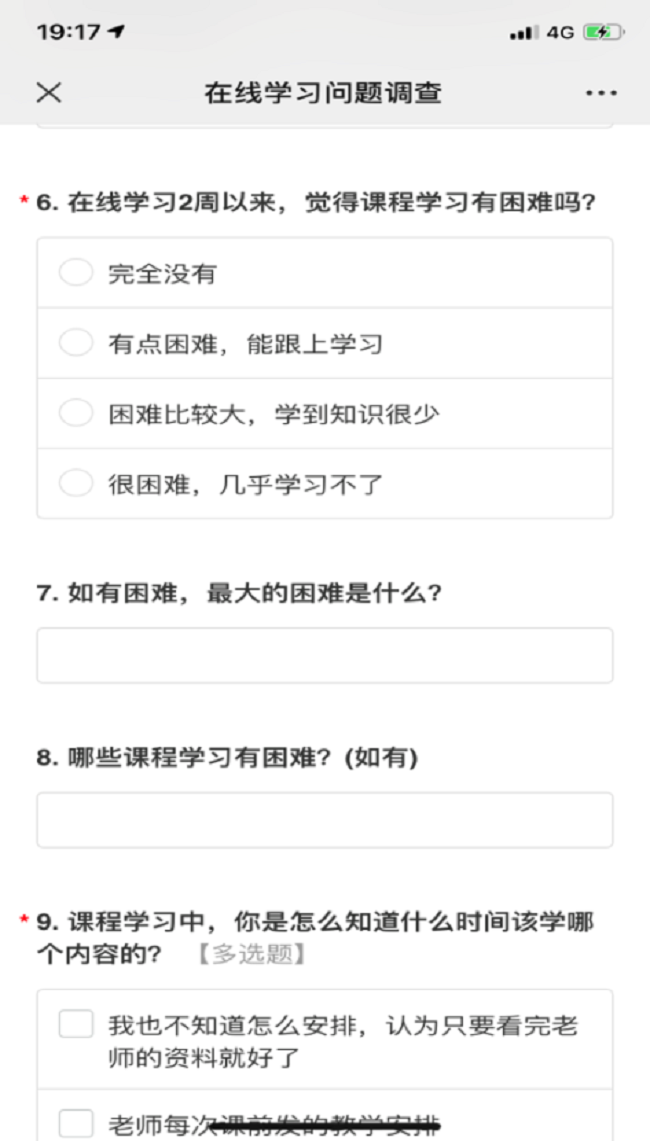The image size is (650, 1141).
Task: Tap question 6 title about 课程学习有困难
Action: 316,203
